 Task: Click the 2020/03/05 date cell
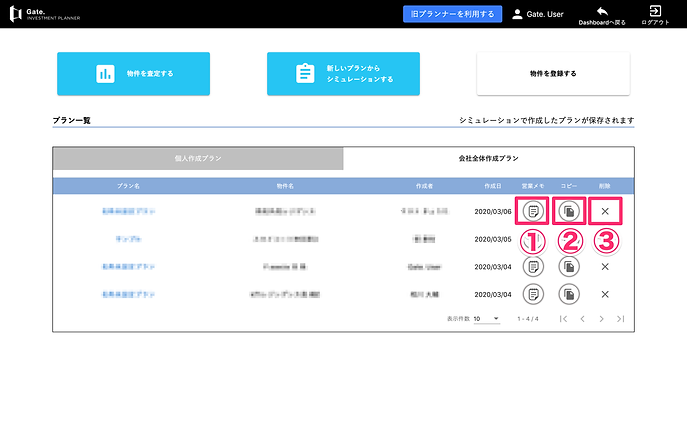tap(493, 239)
